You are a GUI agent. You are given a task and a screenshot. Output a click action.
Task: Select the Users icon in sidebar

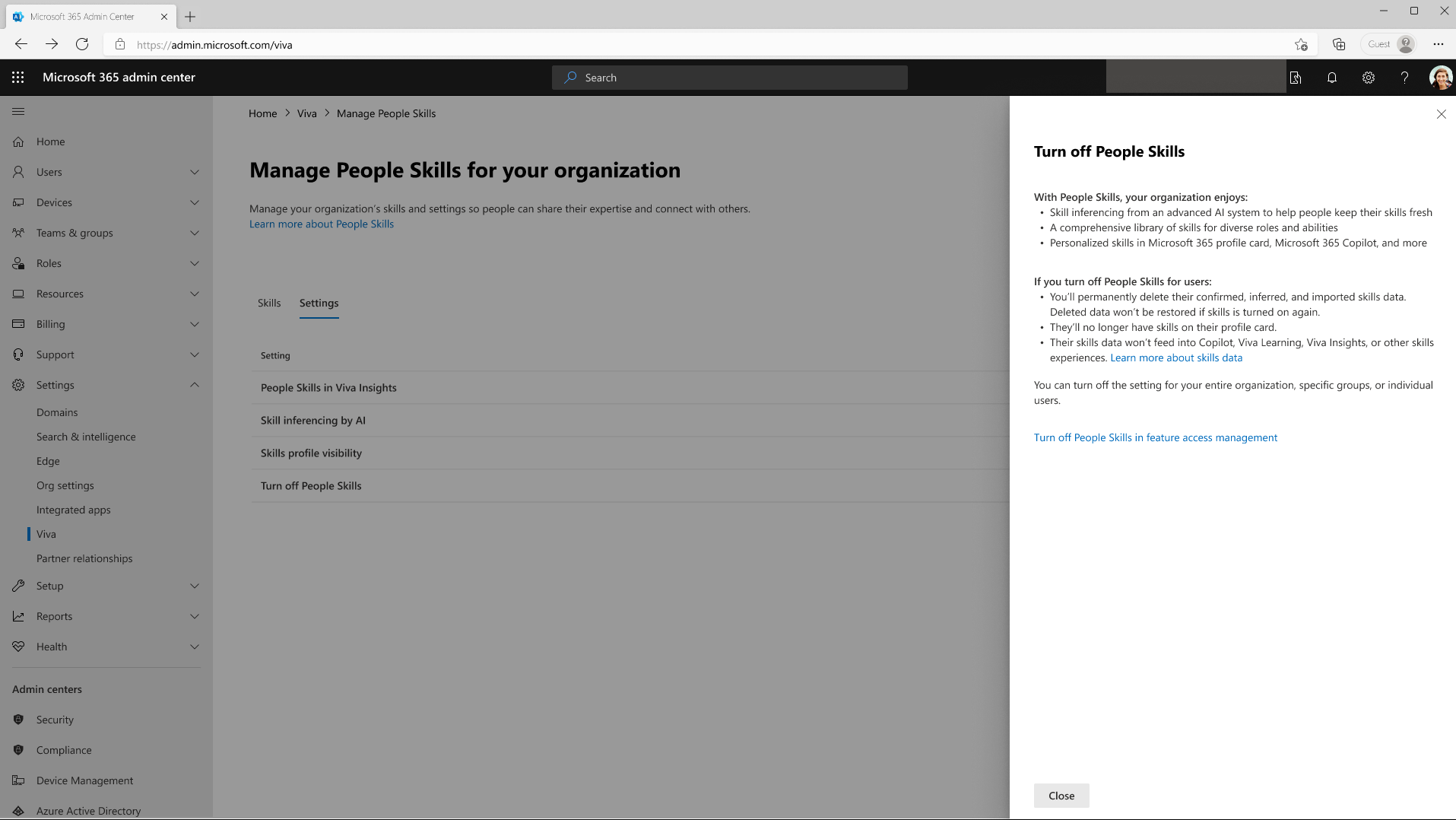[17, 172]
